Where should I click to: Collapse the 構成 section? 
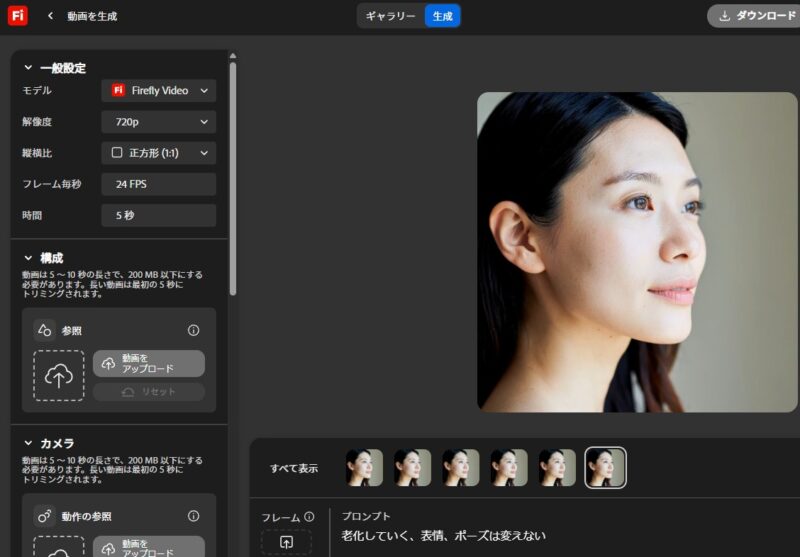(x=28, y=258)
